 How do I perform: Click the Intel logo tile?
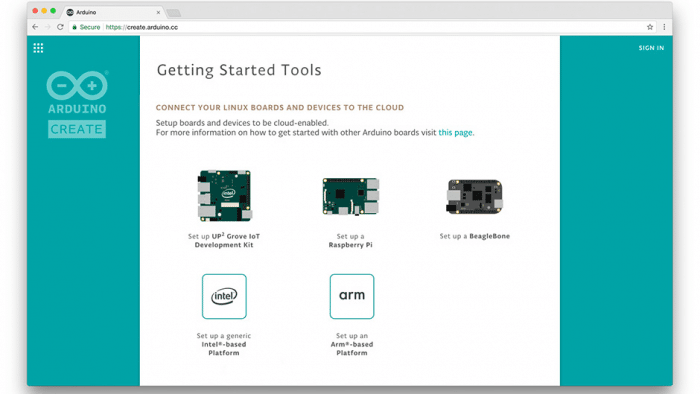pos(224,296)
